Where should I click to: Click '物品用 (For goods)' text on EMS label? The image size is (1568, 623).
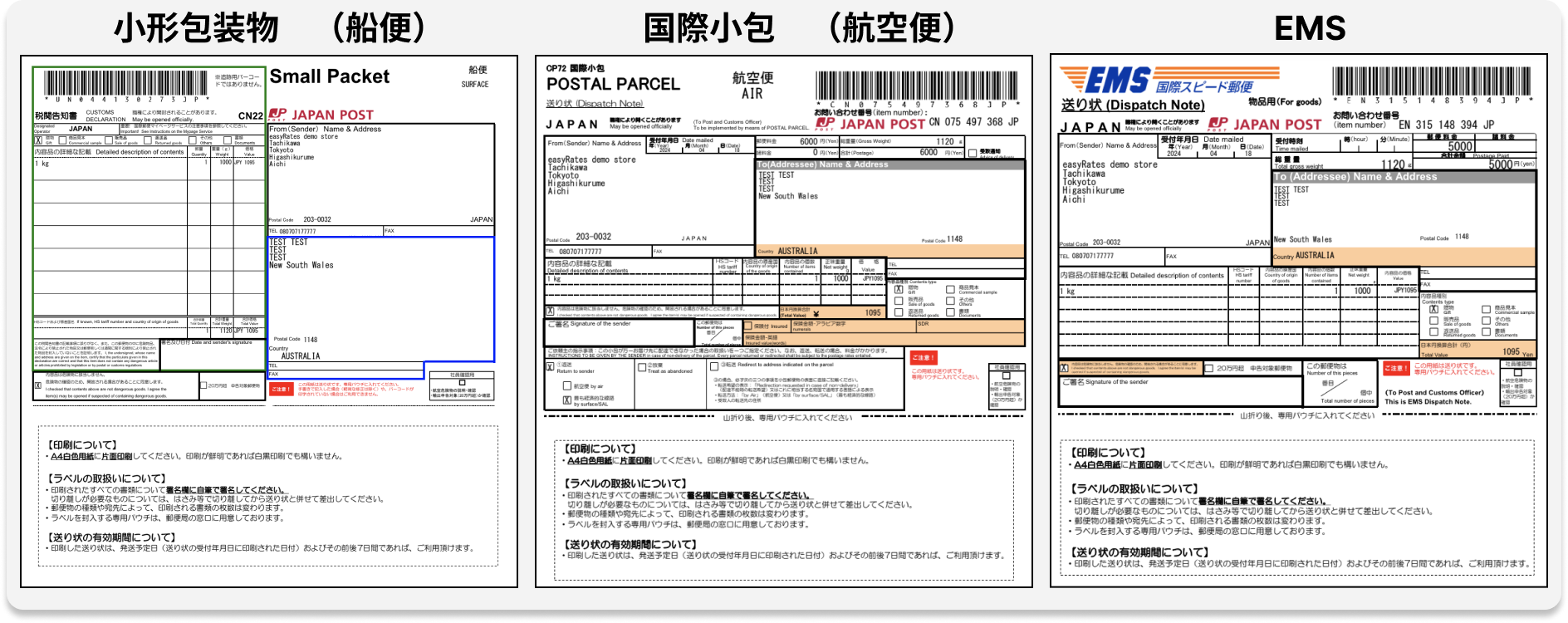coord(1285,102)
